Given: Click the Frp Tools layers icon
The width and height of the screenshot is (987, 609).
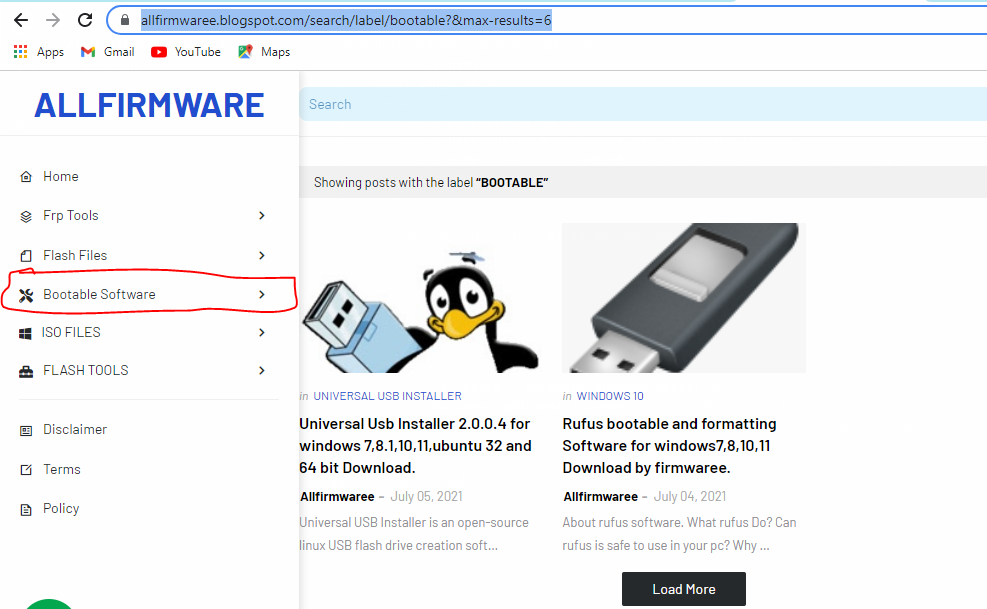Looking at the screenshot, I should point(26,216).
